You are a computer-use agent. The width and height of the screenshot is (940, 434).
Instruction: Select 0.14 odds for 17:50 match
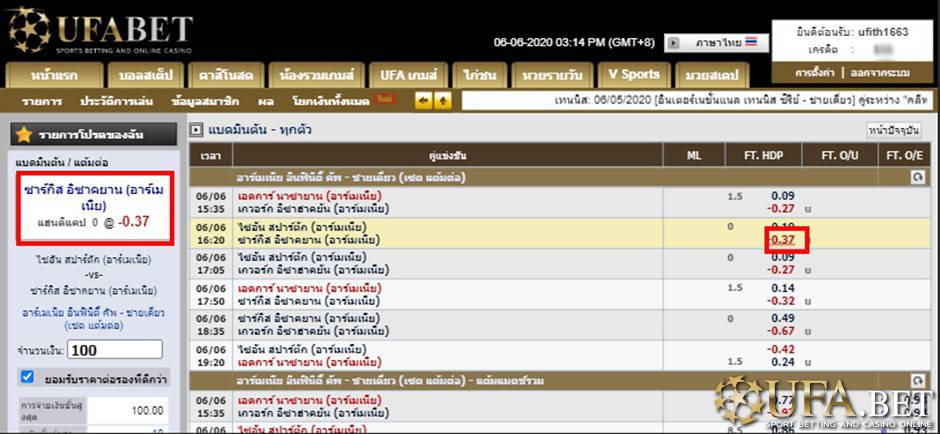783,288
